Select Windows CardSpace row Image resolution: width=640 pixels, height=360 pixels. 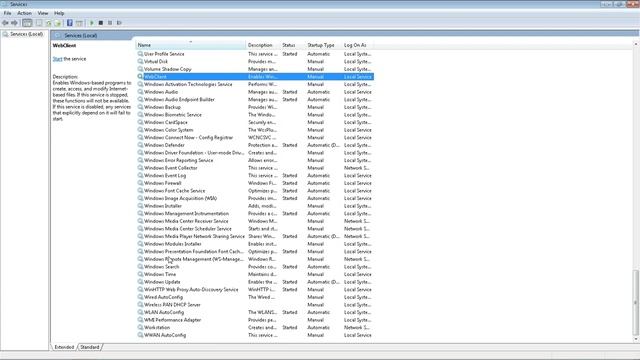(x=255, y=122)
